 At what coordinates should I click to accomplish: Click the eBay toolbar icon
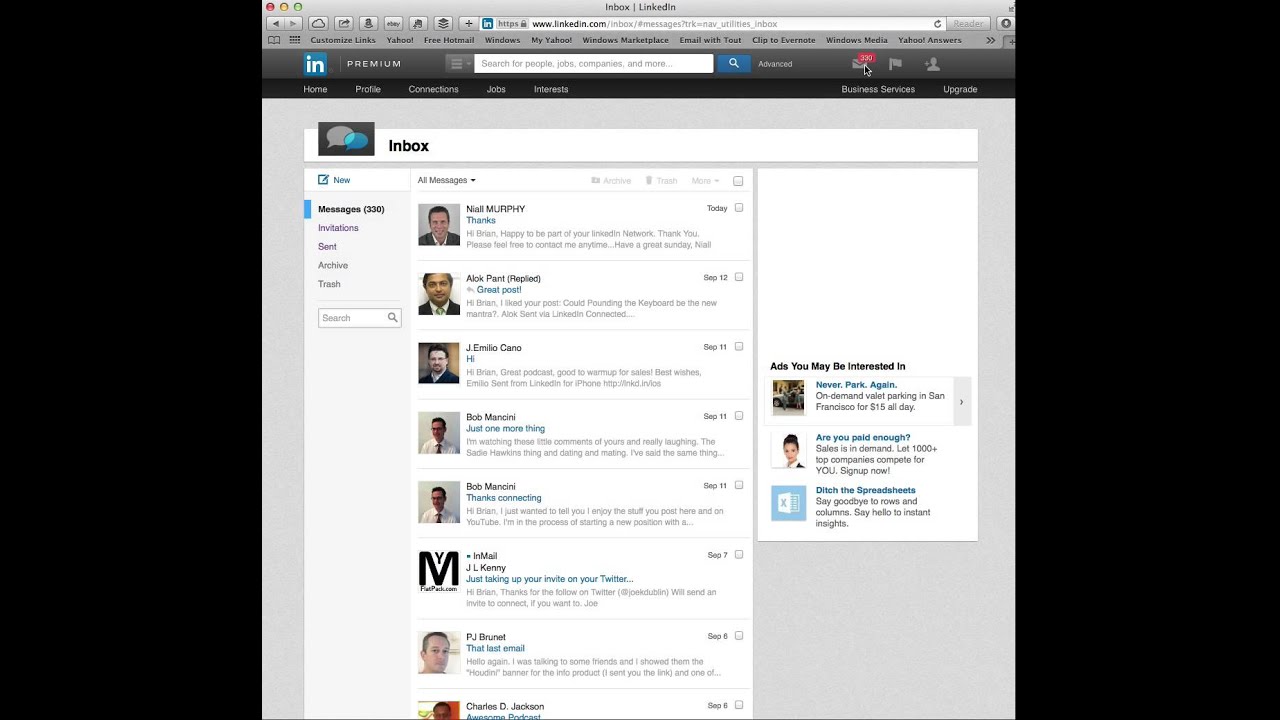coord(393,23)
